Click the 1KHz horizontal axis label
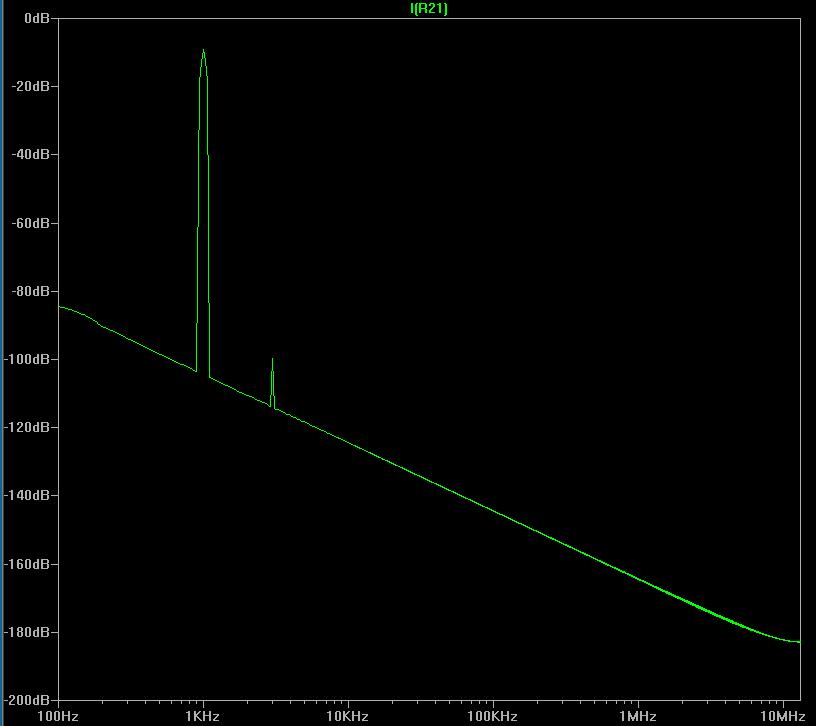 (x=202, y=717)
